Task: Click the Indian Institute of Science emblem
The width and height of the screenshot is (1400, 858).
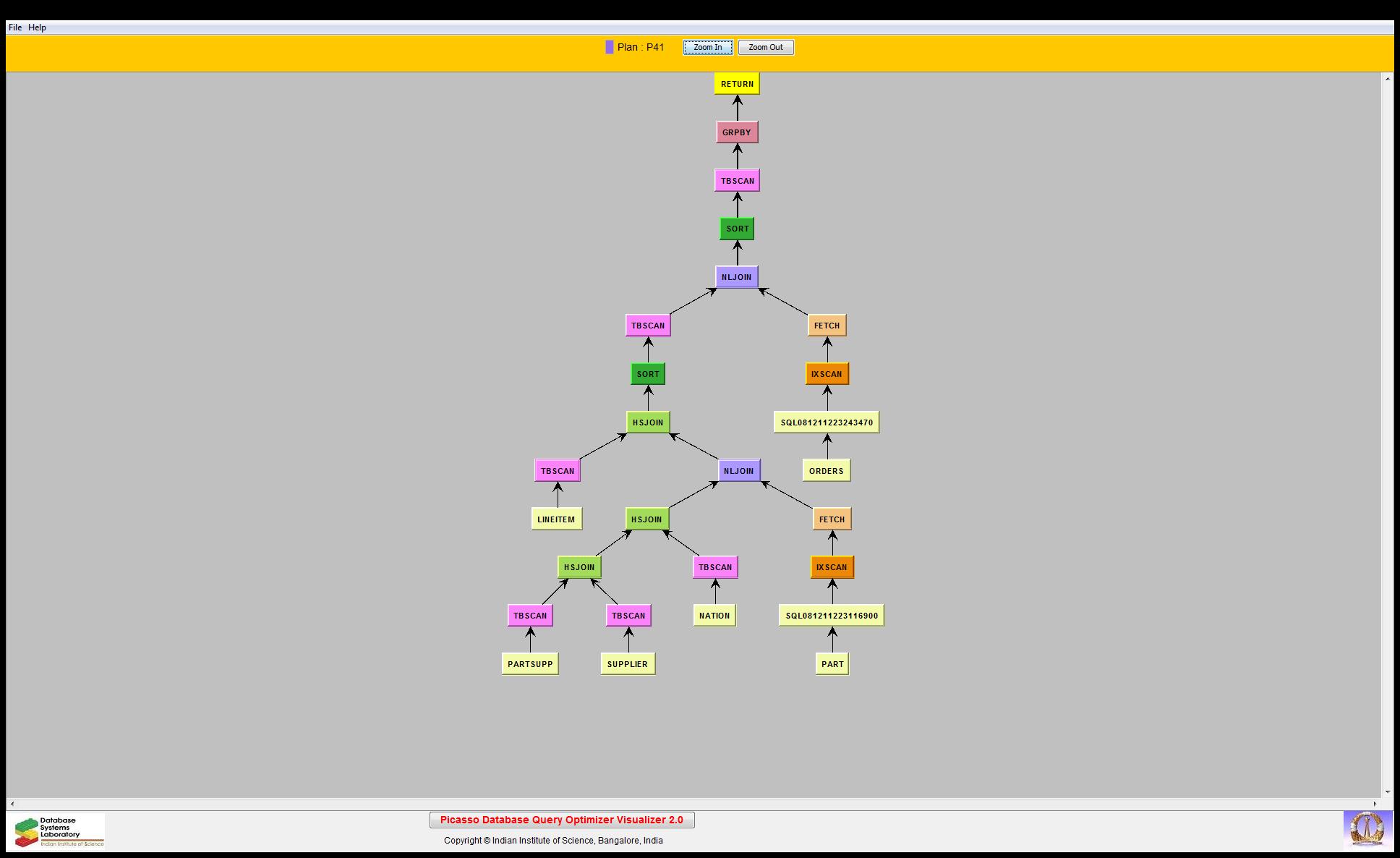Action: click(1367, 830)
